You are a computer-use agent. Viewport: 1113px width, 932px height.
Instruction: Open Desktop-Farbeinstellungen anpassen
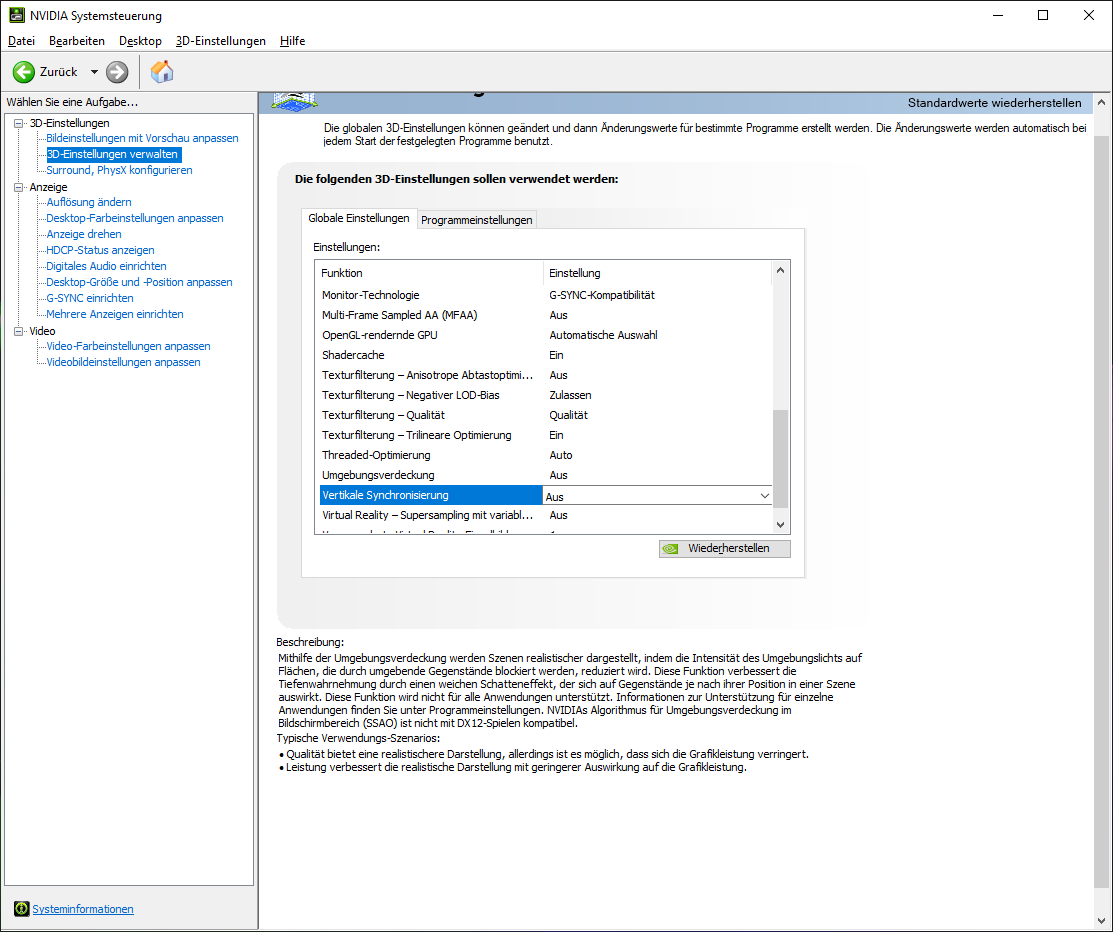(135, 218)
